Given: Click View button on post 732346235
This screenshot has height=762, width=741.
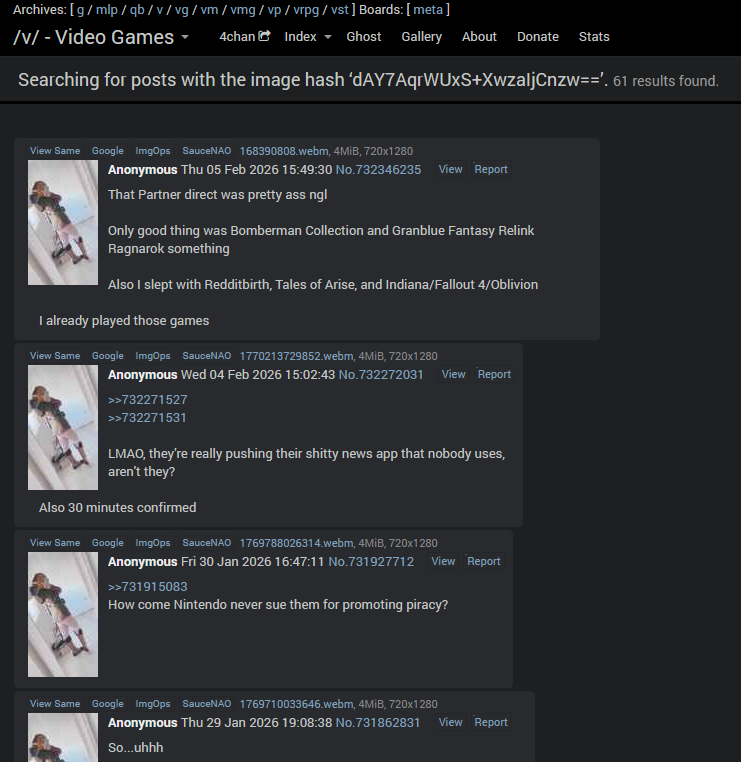Looking at the screenshot, I should [450, 169].
